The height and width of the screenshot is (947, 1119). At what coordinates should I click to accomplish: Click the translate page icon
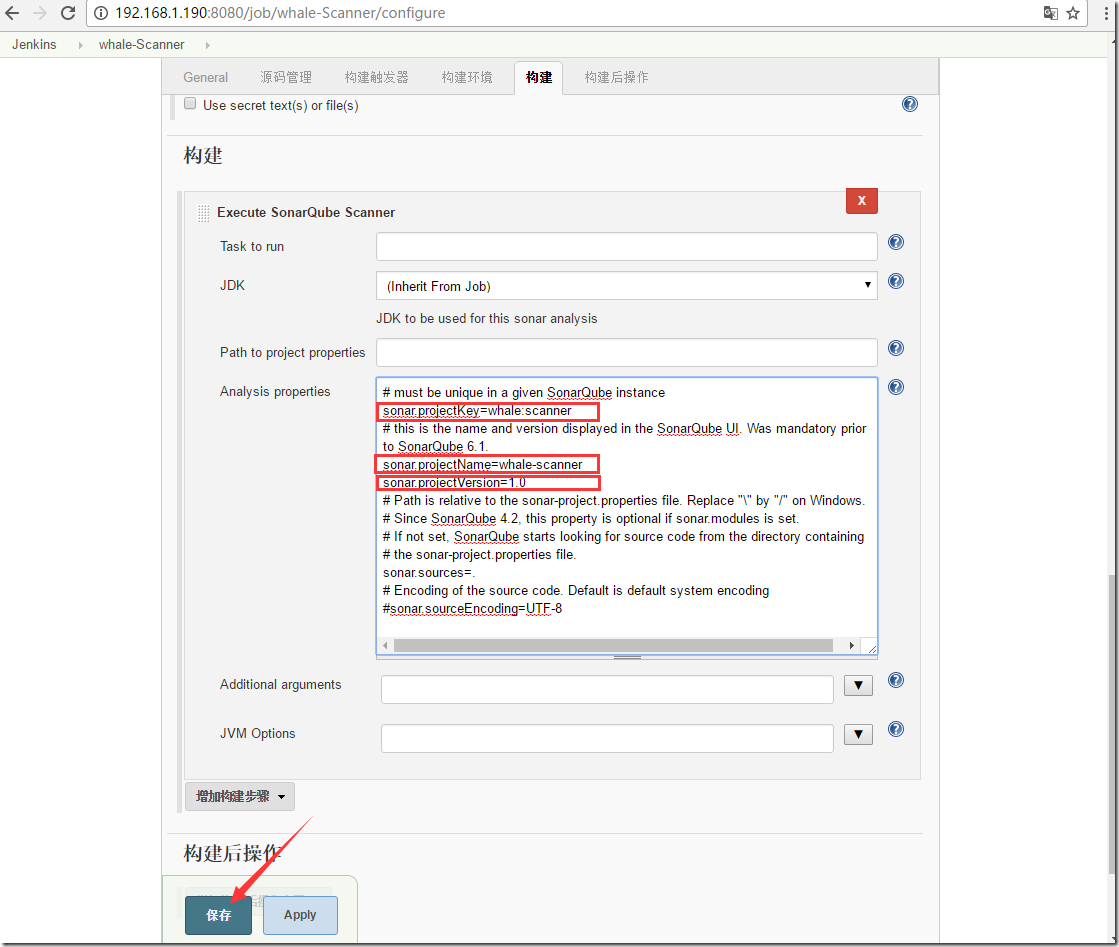(1050, 13)
